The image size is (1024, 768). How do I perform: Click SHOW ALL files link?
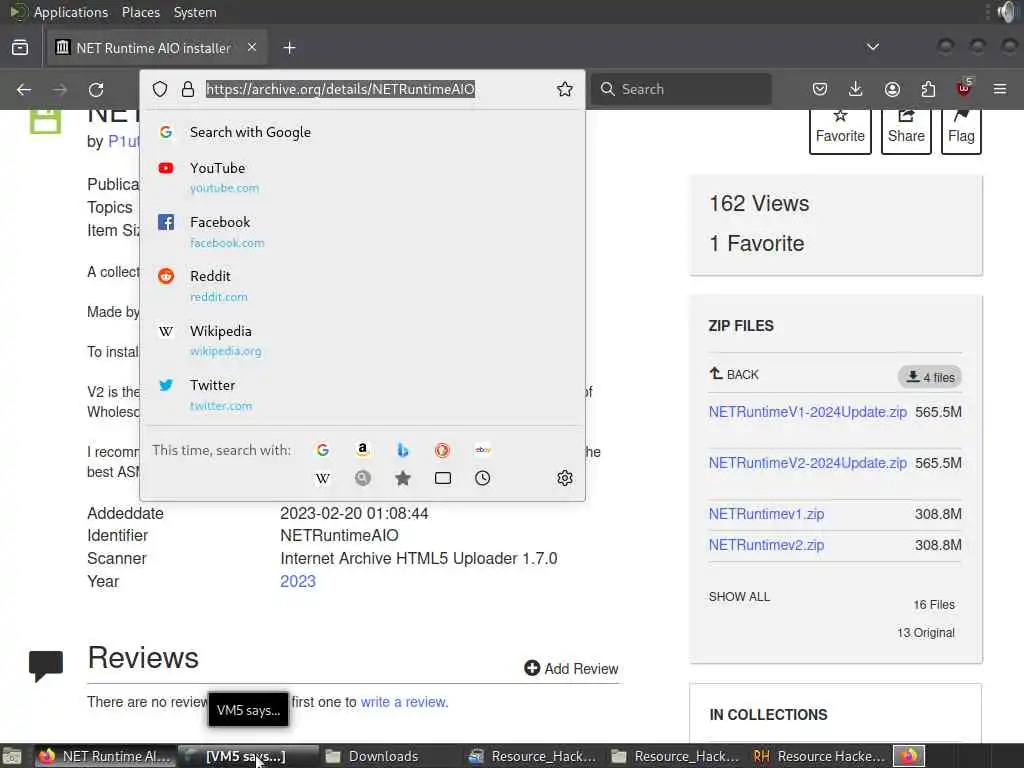[739, 597]
